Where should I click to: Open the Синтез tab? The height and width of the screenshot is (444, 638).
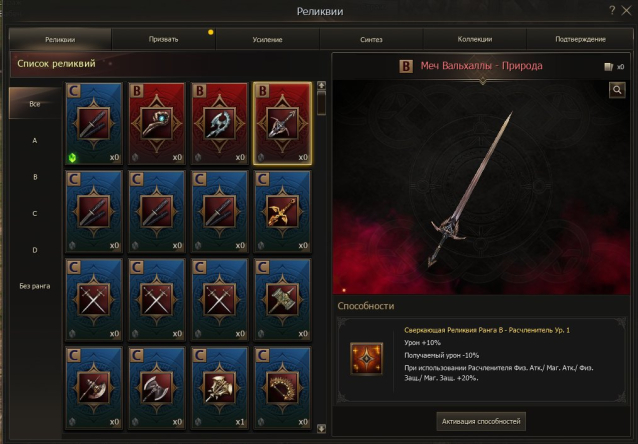click(x=371, y=39)
